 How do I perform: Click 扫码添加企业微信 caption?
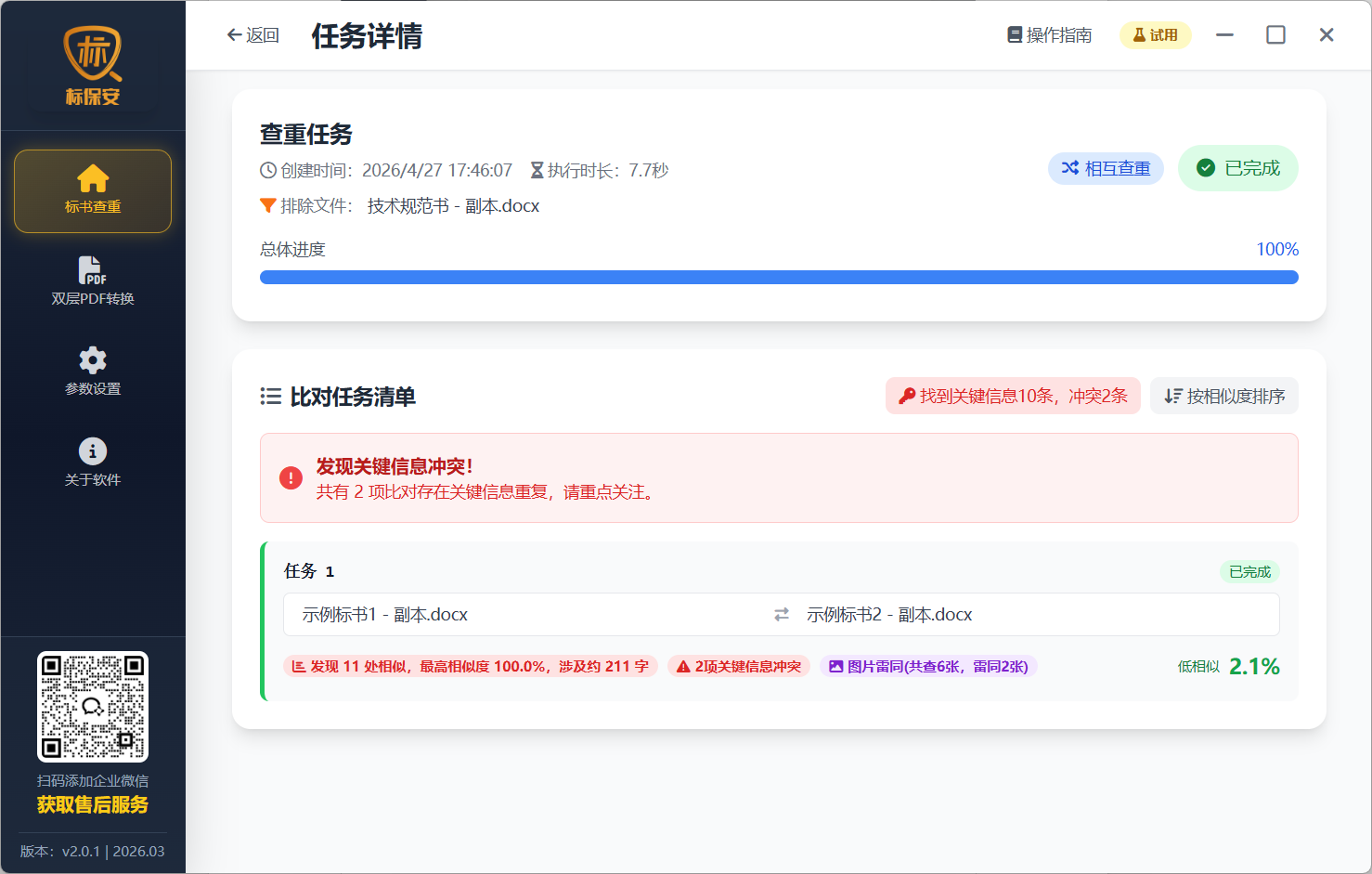(93, 780)
